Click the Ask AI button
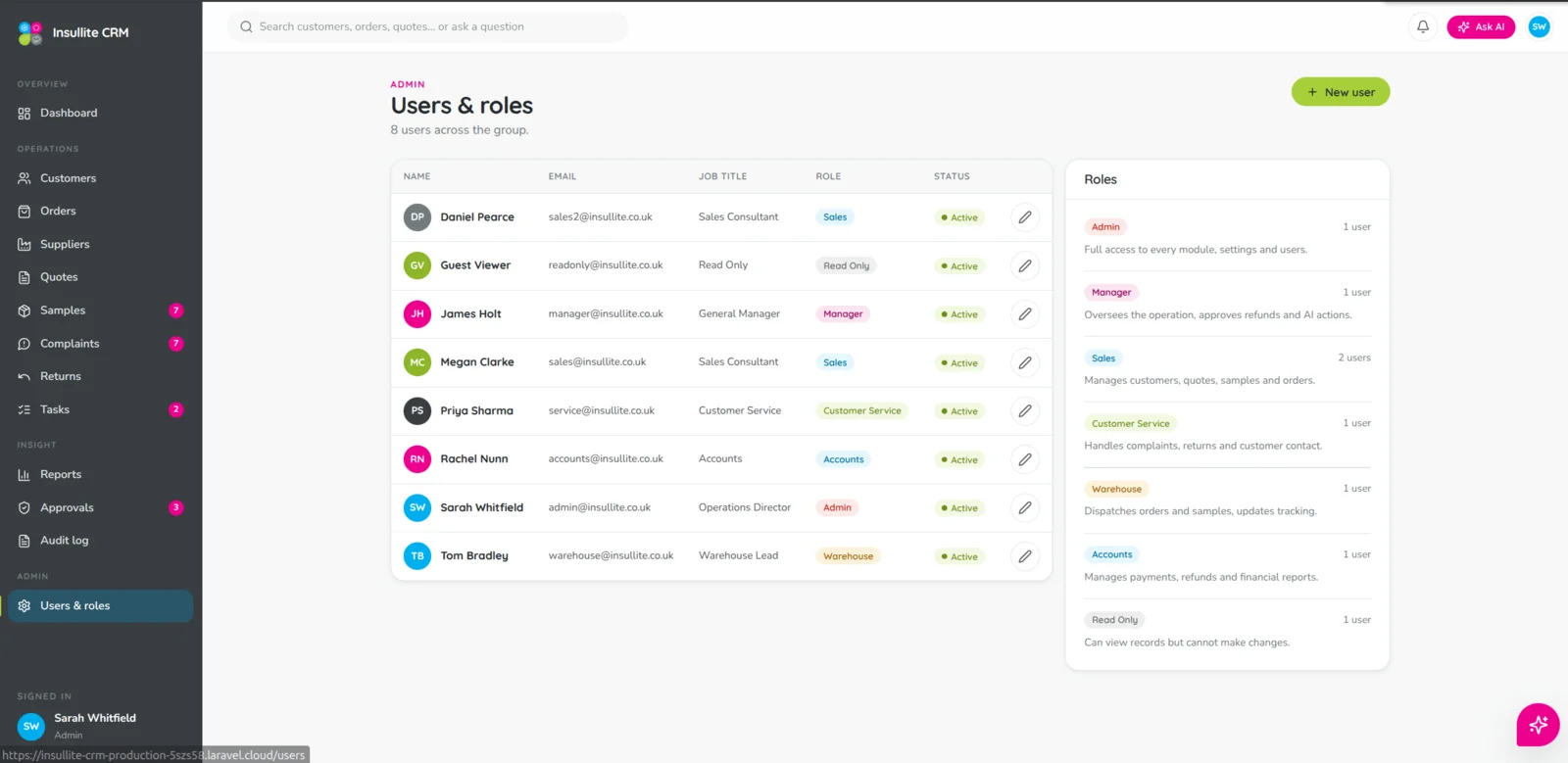This screenshot has height=763, width=1568. tap(1480, 26)
